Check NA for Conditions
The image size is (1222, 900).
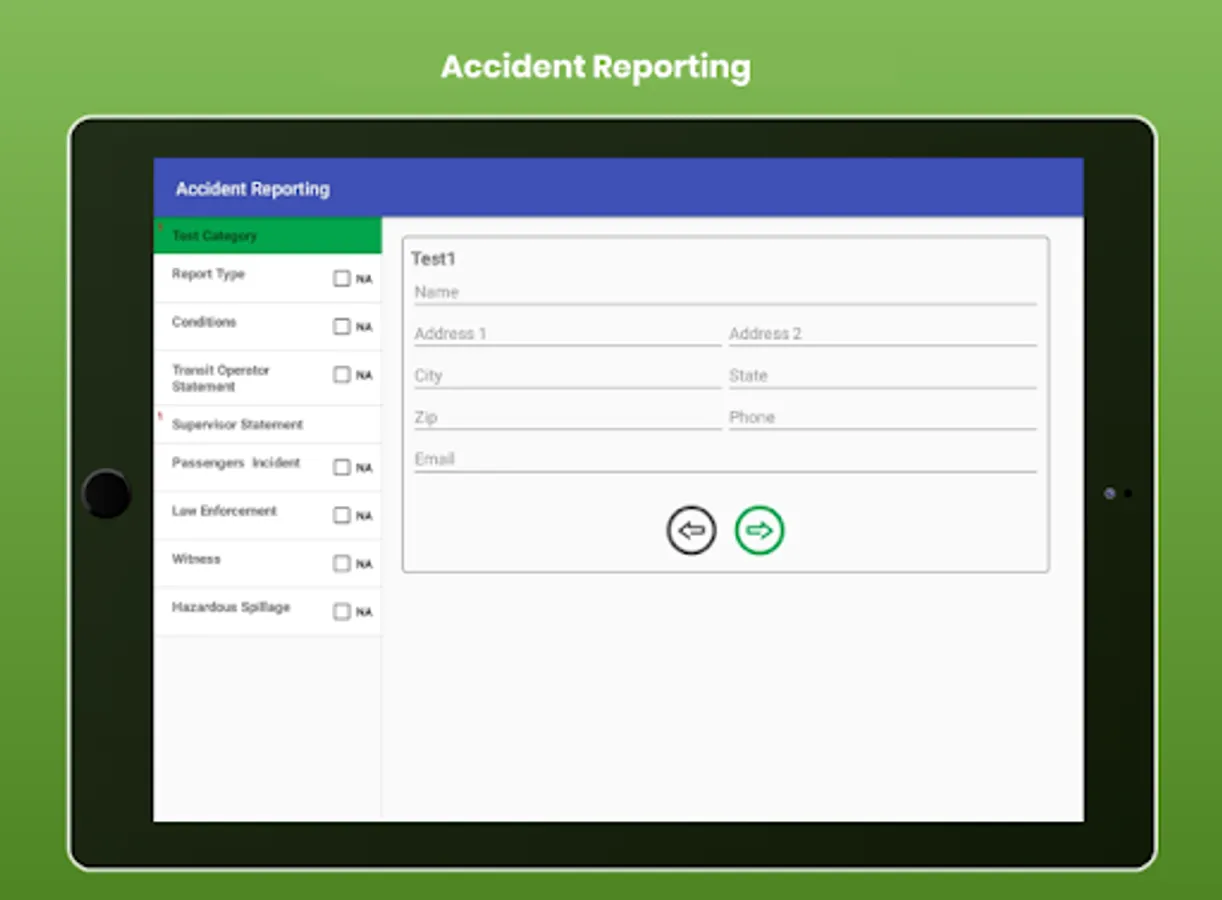click(342, 327)
